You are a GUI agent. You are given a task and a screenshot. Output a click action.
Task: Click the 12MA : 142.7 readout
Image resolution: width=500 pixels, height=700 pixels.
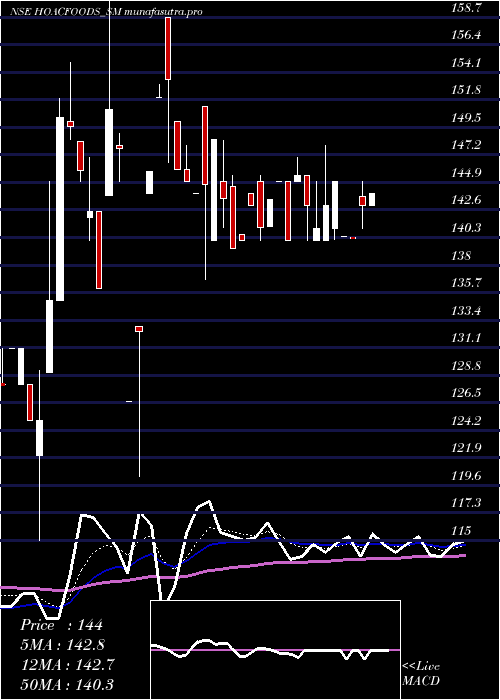pos(67,665)
